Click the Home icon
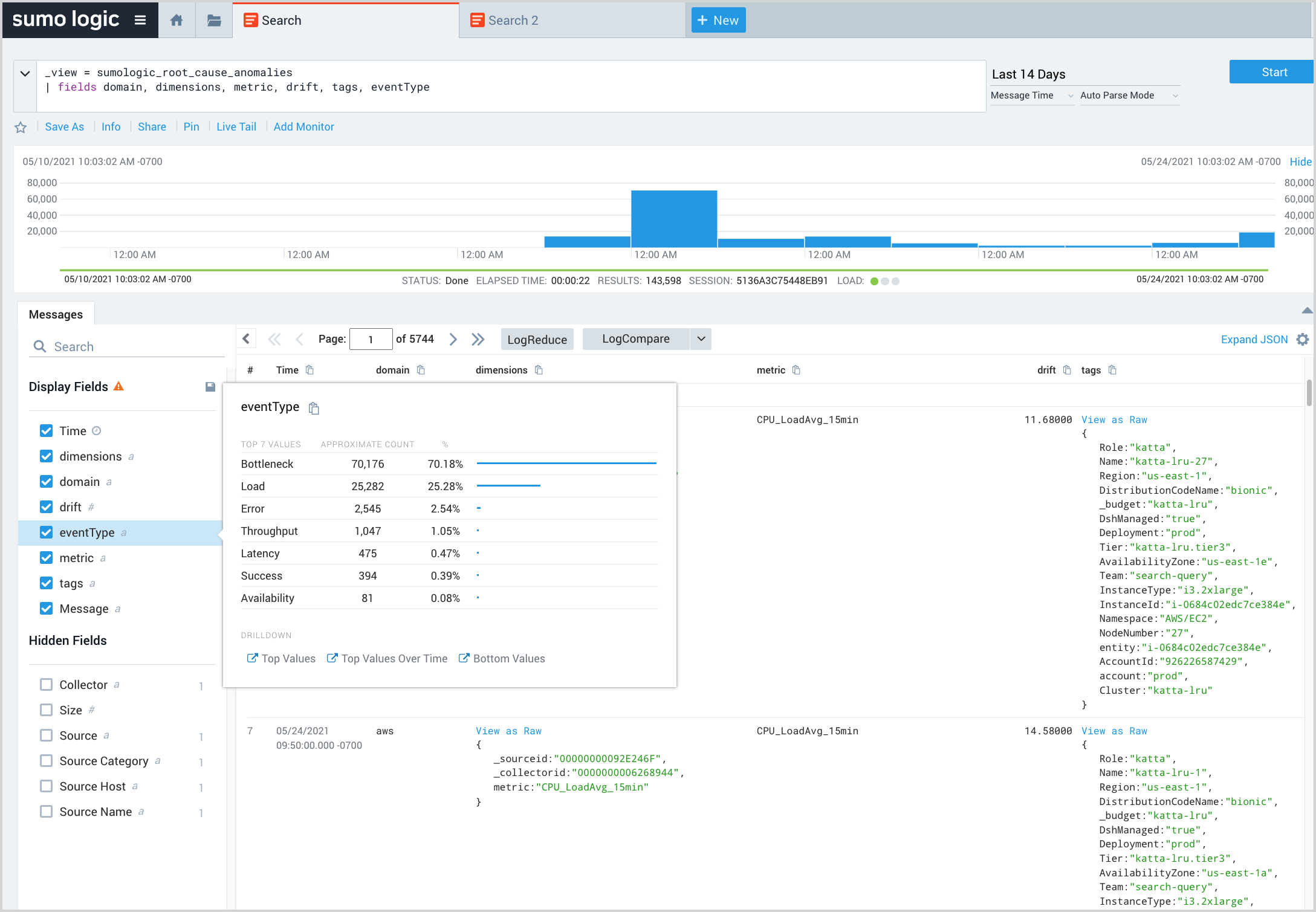Viewport: 1316px width, 912px height. point(177,21)
